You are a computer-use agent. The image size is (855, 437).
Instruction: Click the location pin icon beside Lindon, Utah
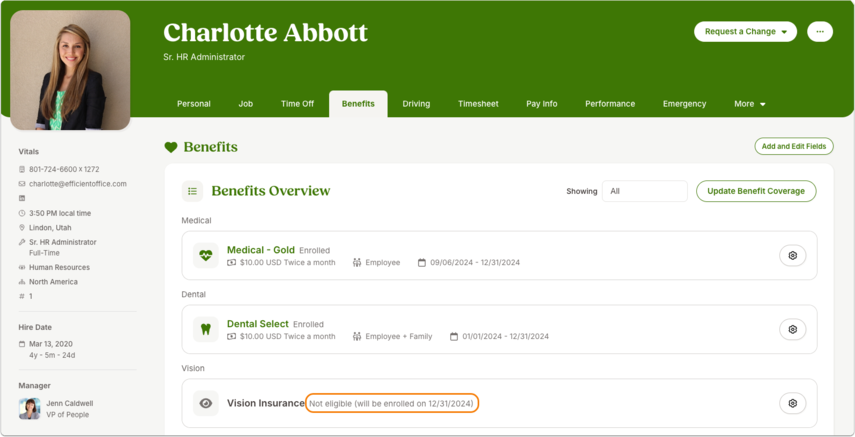tap(22, 228)
